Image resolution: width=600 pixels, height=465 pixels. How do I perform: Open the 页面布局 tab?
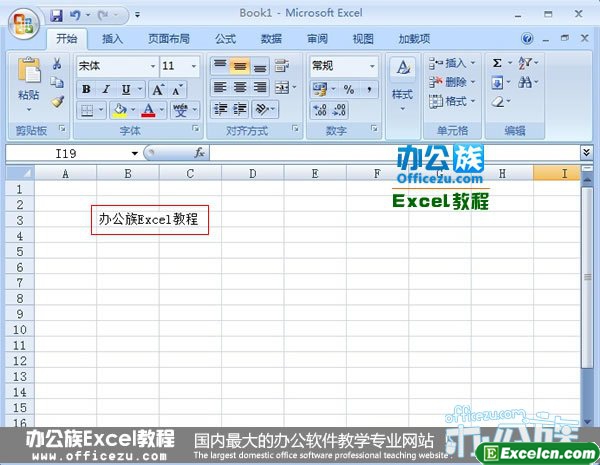[x=169, y=39]
